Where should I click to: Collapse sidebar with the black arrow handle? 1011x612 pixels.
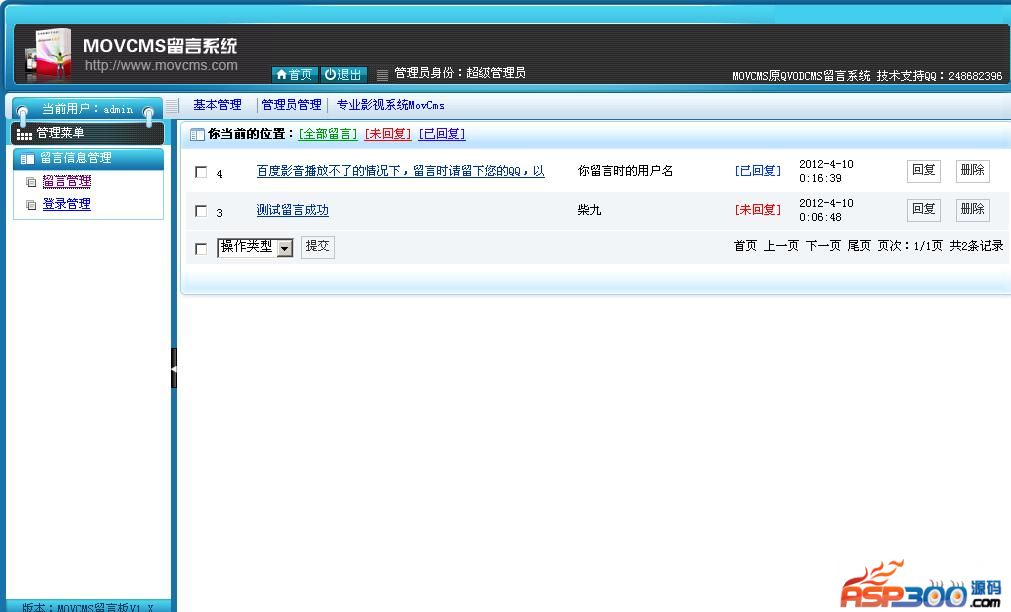point(173,368)
